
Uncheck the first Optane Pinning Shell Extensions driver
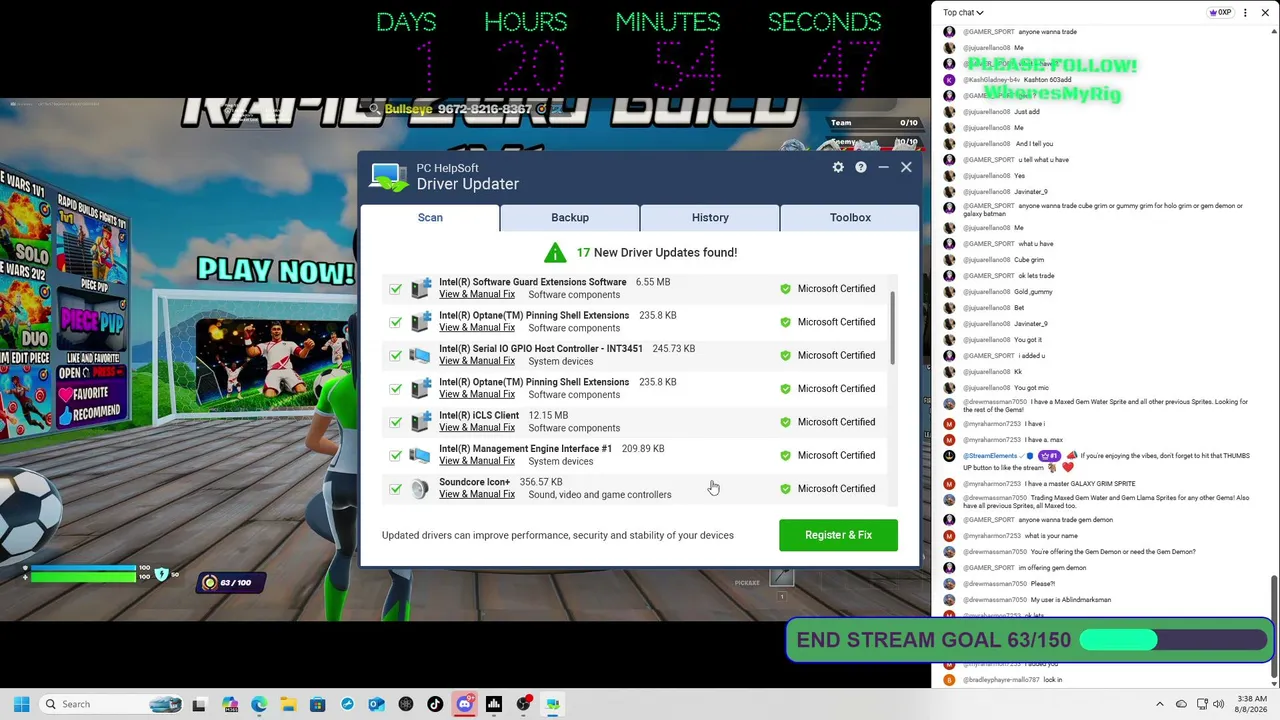click(x=396, y=322)
